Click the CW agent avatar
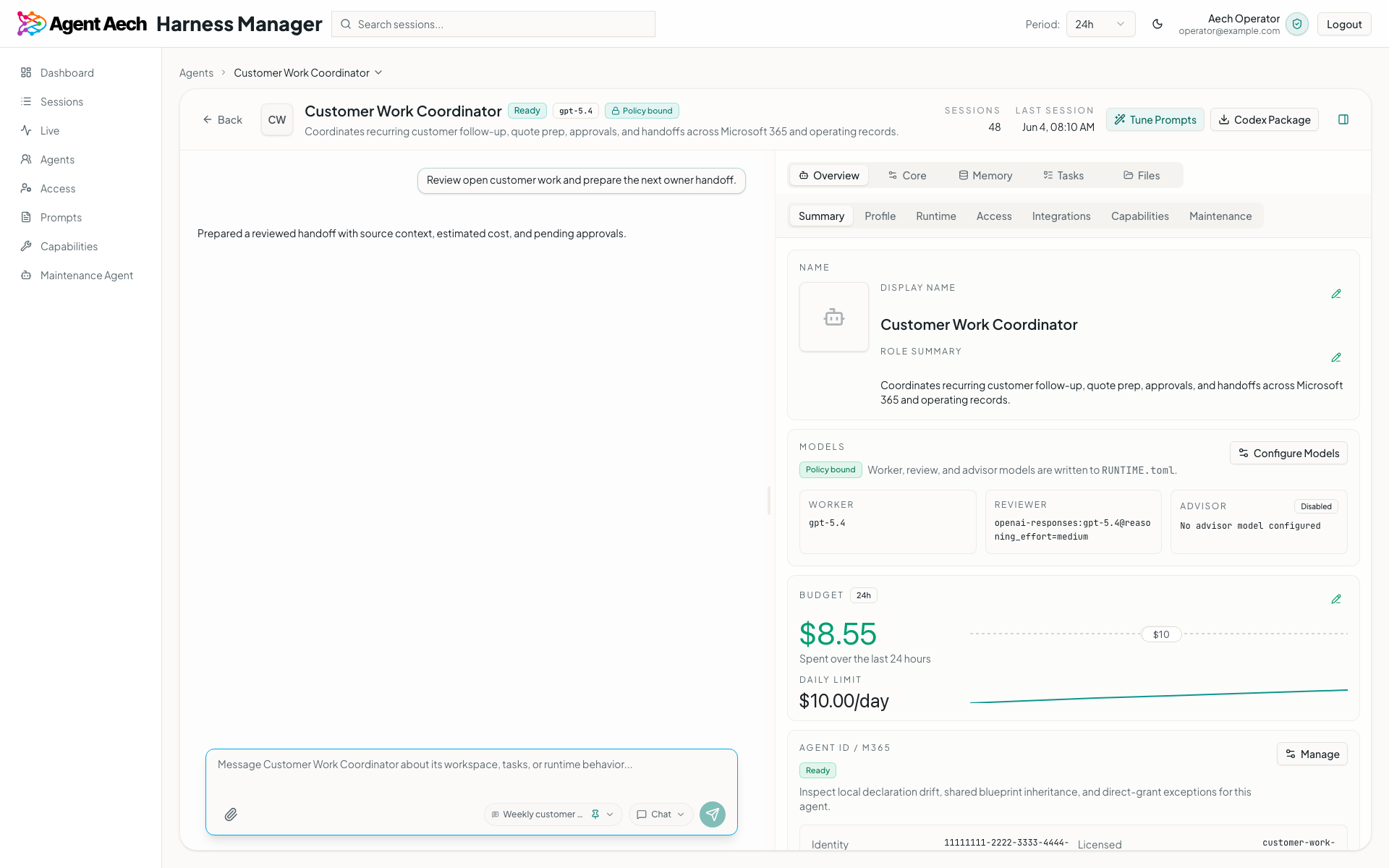 click(277, 119)
